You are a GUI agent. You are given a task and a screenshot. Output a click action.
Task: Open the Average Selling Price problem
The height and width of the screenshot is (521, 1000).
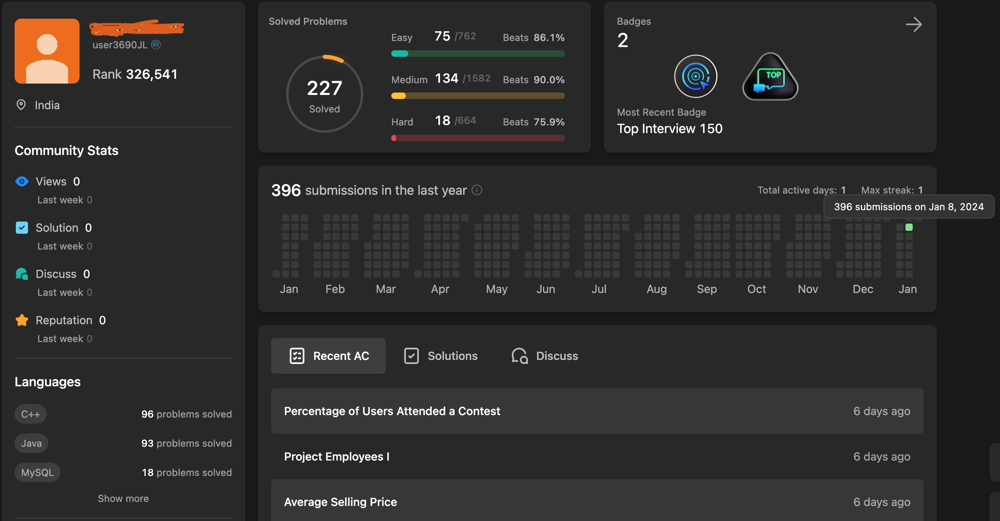pyautogui.click(x=340, y=502)
